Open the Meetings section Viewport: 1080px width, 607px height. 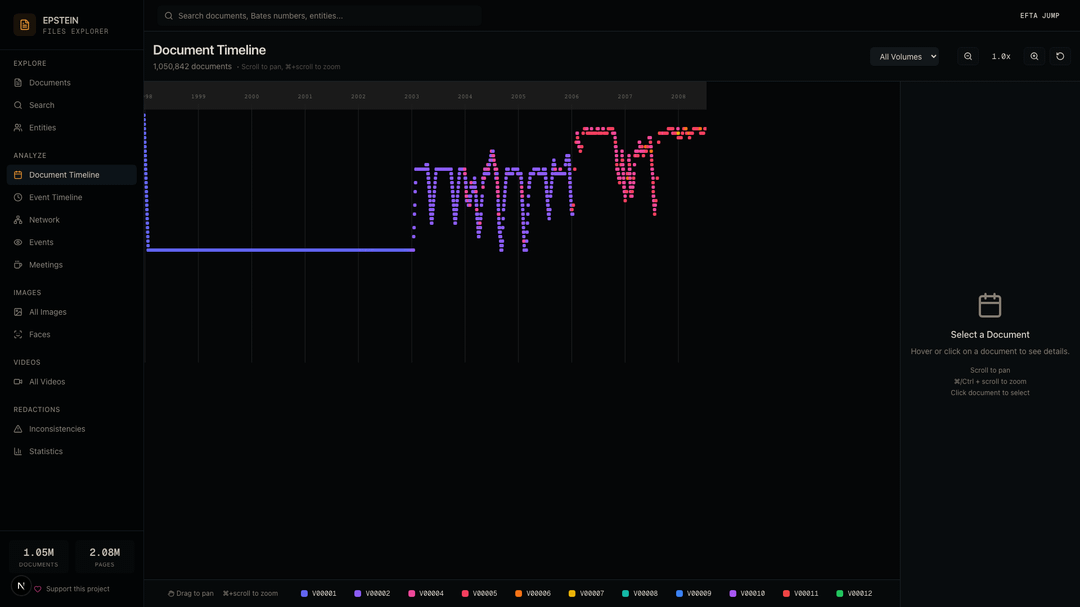click(x=45, y=265)
